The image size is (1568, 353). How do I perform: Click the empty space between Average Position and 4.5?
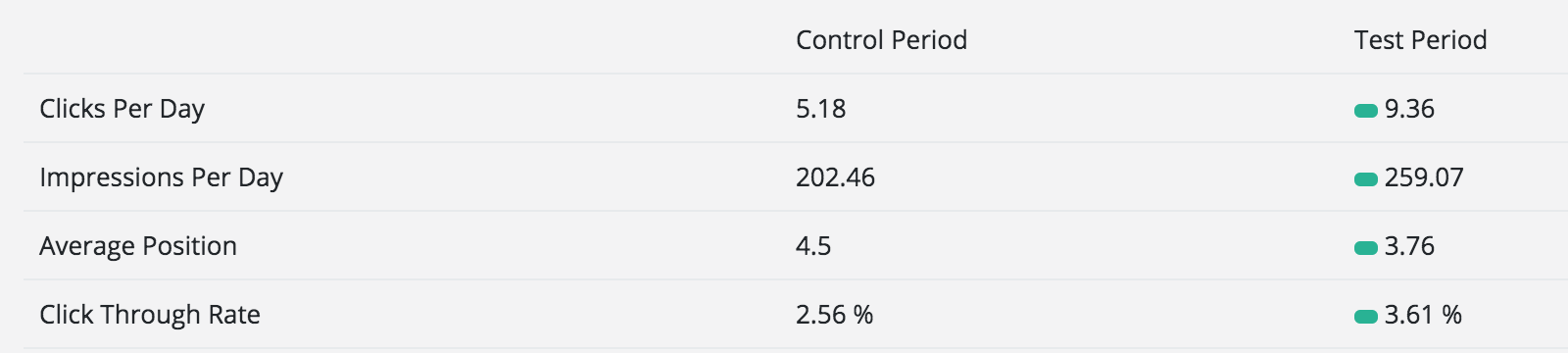click(516, 246)
